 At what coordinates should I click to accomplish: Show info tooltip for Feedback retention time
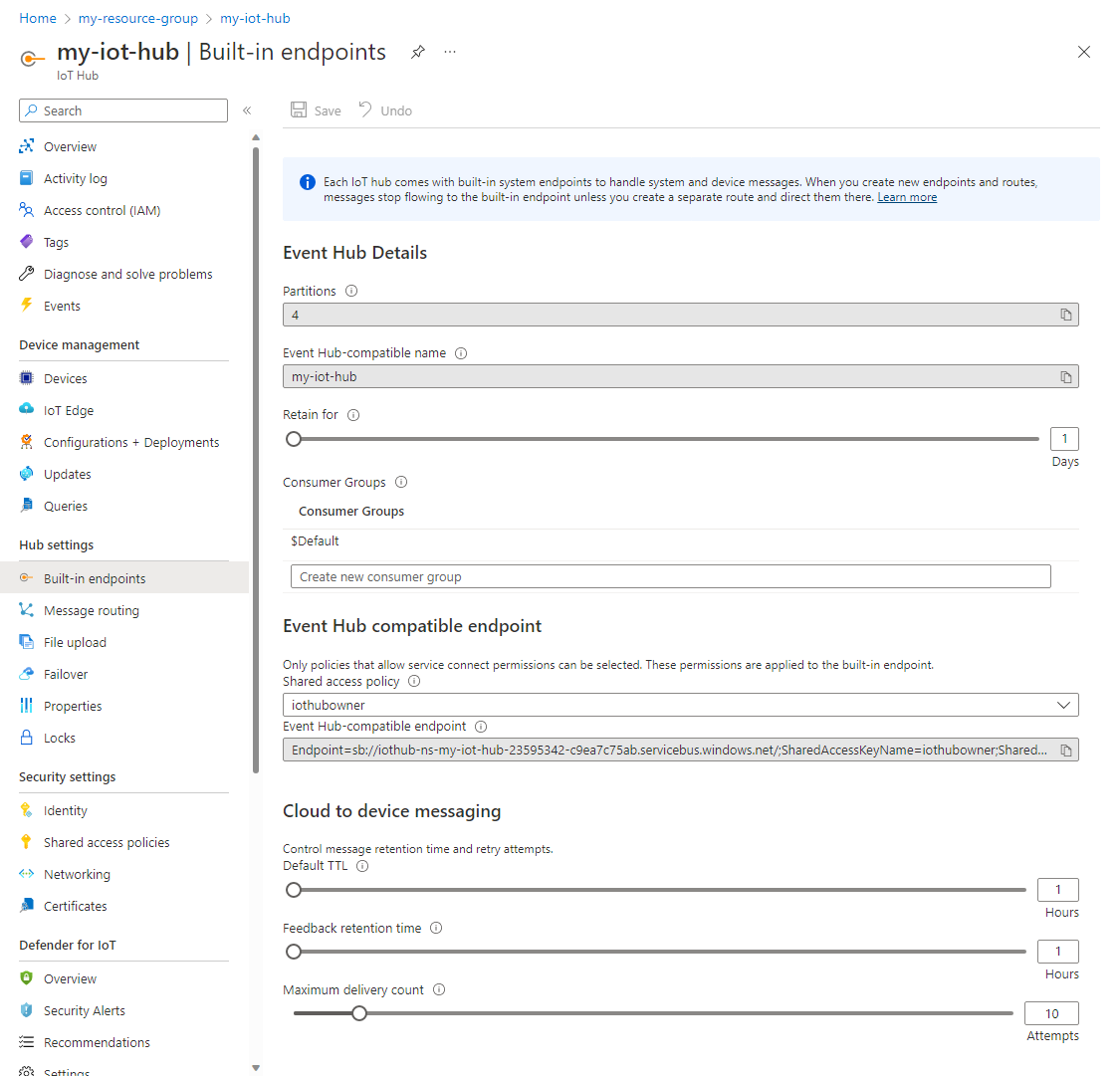click(x=436, y=929)
